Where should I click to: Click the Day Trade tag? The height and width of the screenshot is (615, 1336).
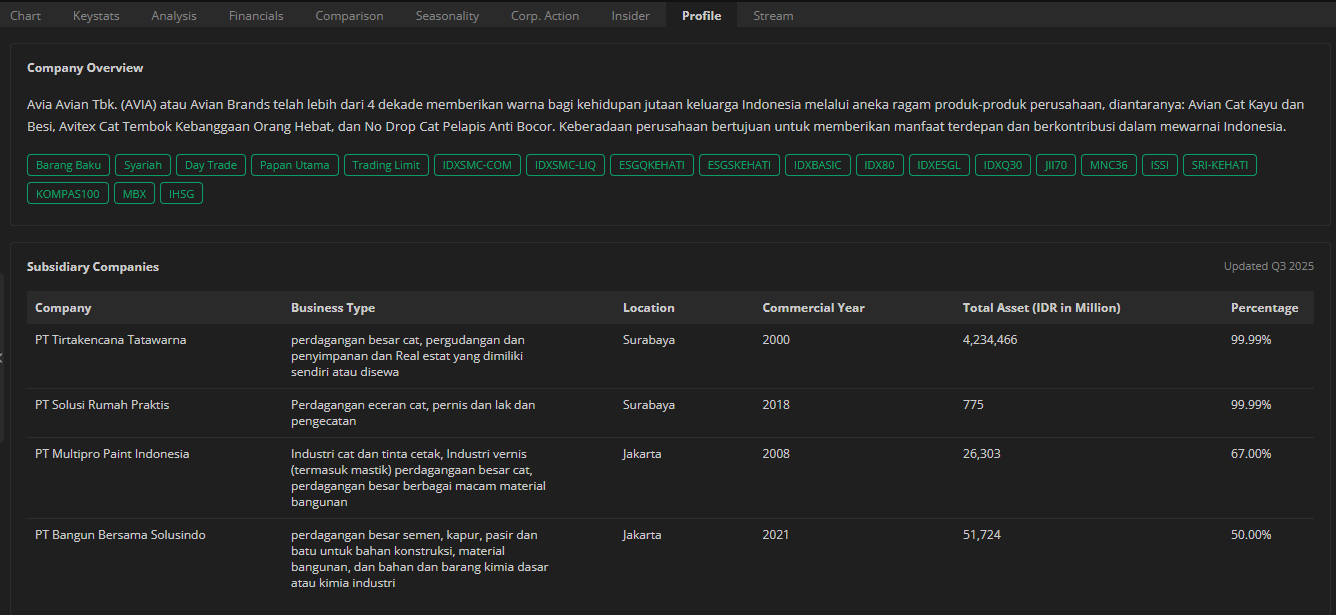coord(211,165)
